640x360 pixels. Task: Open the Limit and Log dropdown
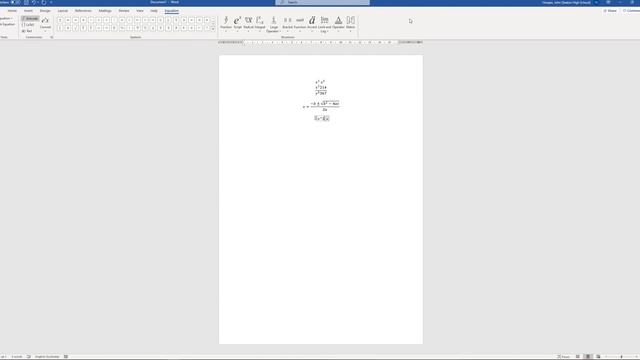324,24
